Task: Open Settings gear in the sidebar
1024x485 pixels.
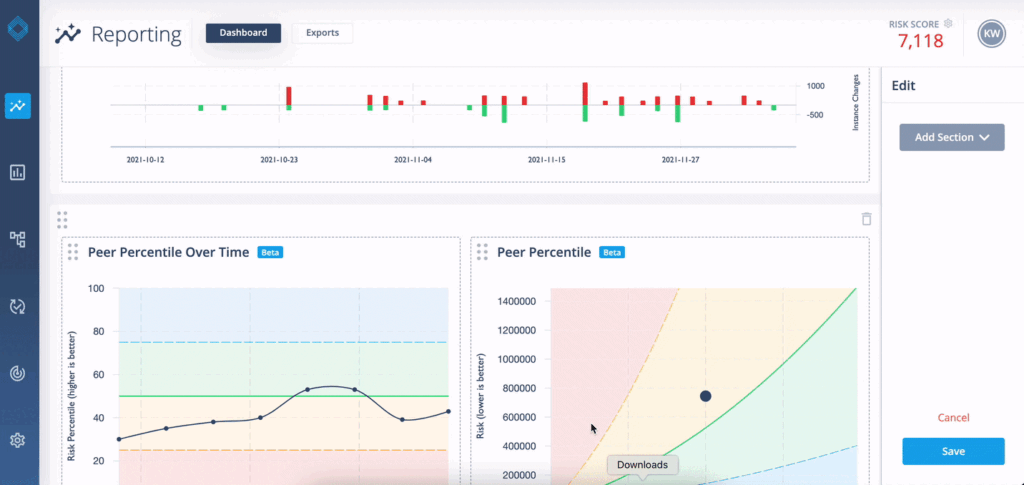Action: [18, 440]
